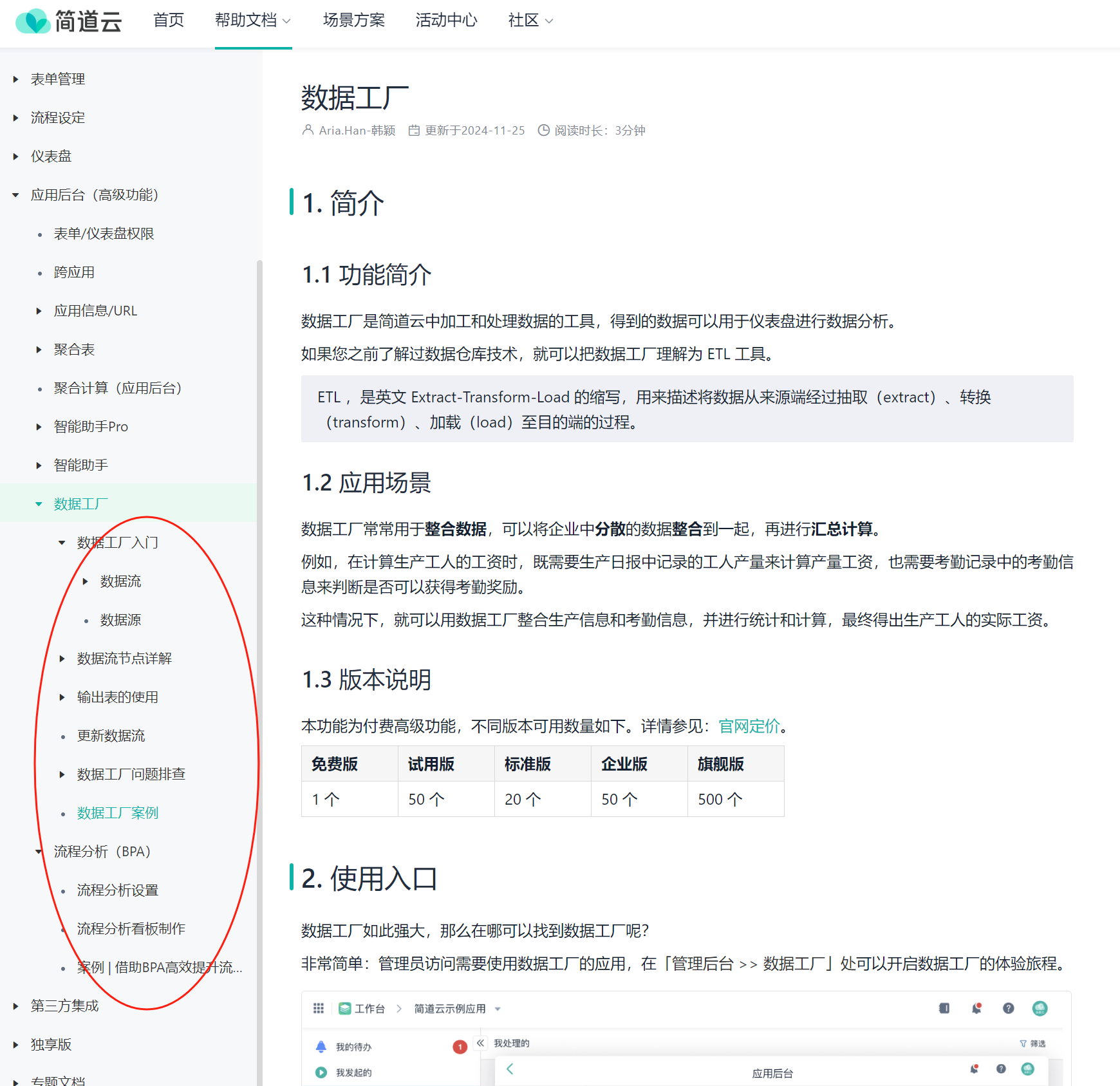This screenshot has width=1120, height=1086.
Task: Click the user avatar icon in embedded screenshot
Action: point(1040,1008)
